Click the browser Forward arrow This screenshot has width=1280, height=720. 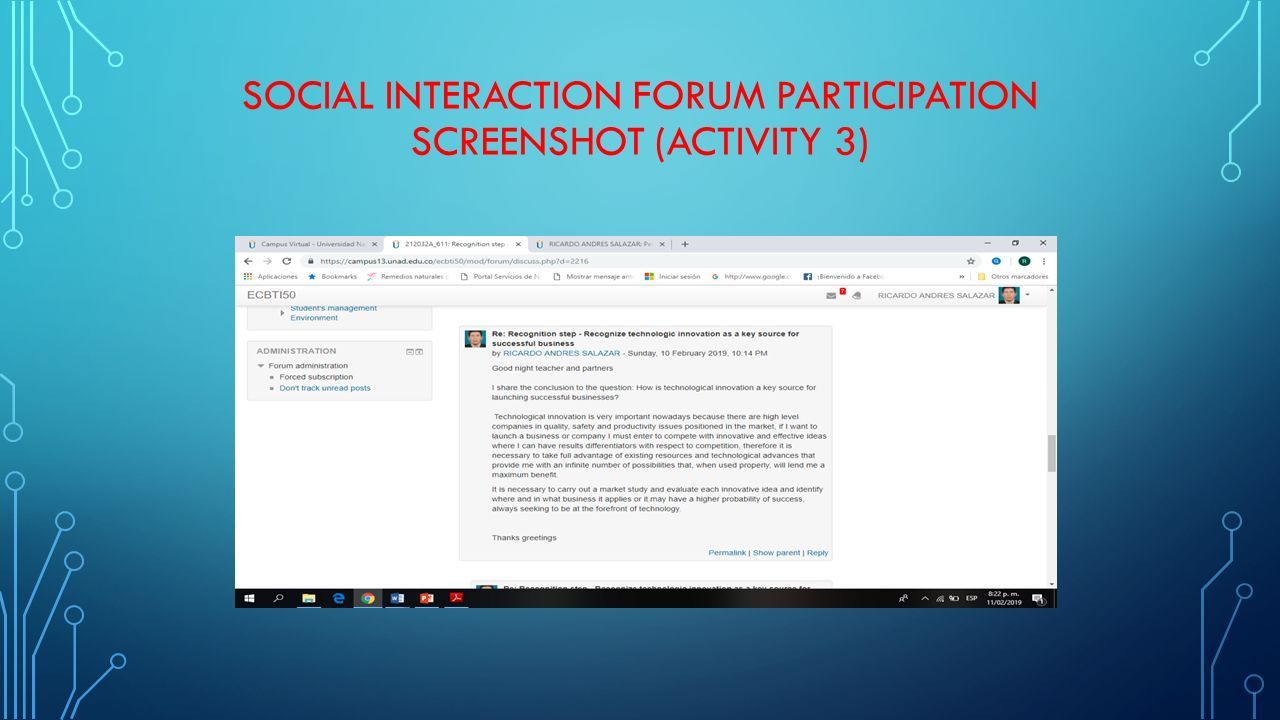pos(267,261)
